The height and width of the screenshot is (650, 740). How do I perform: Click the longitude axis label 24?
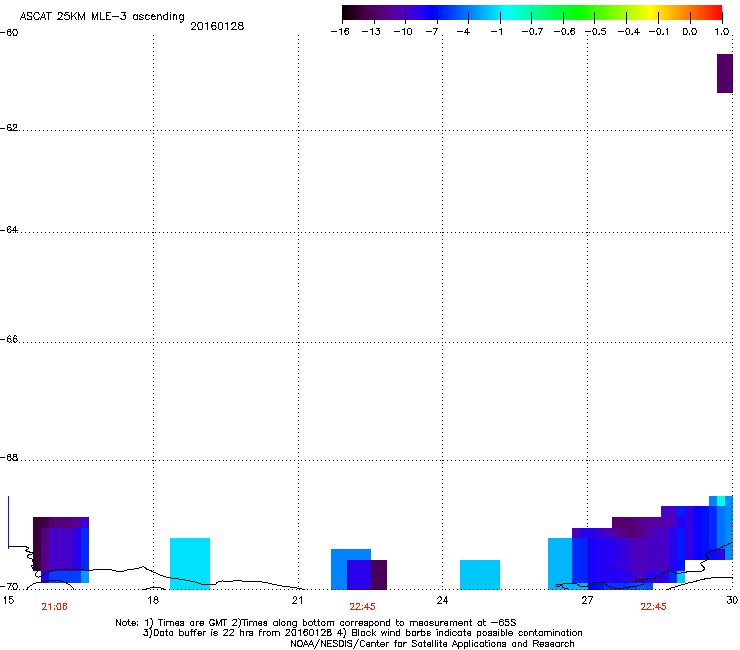[442, 600]
